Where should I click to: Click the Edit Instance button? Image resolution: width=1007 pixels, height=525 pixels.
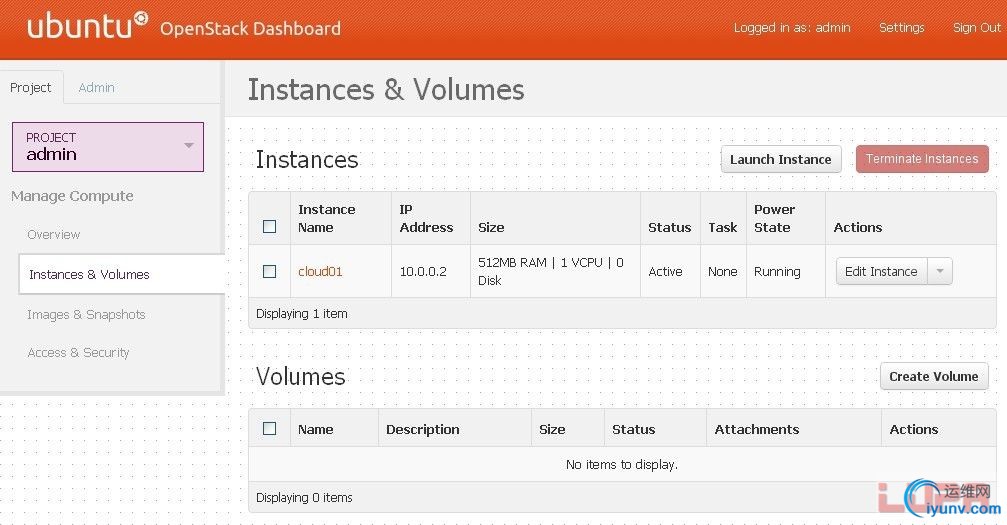(881, 272)
